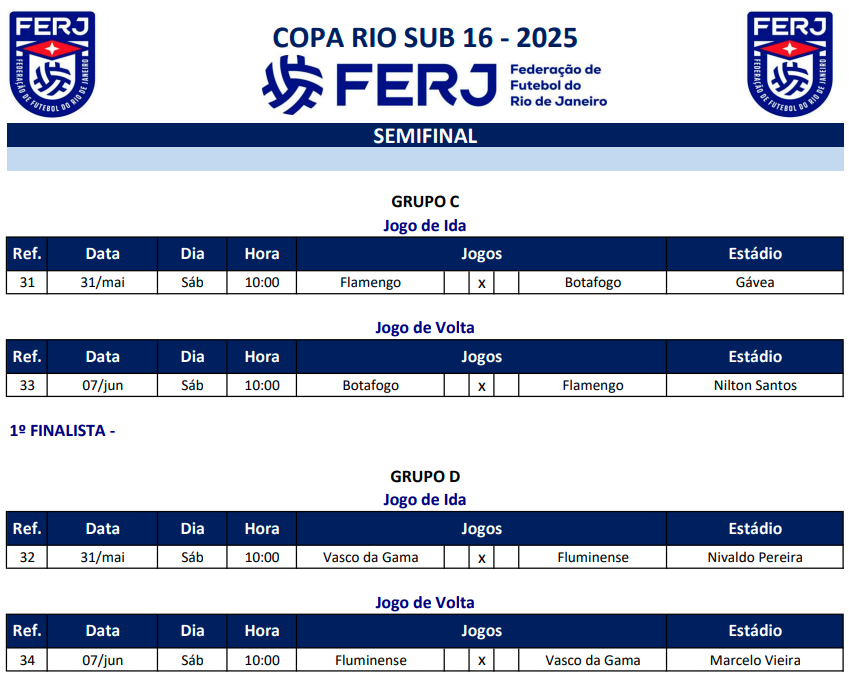Click the "1º FINALISTA -" label
Screen dimensions: 849x691
[x=63, y=431]
